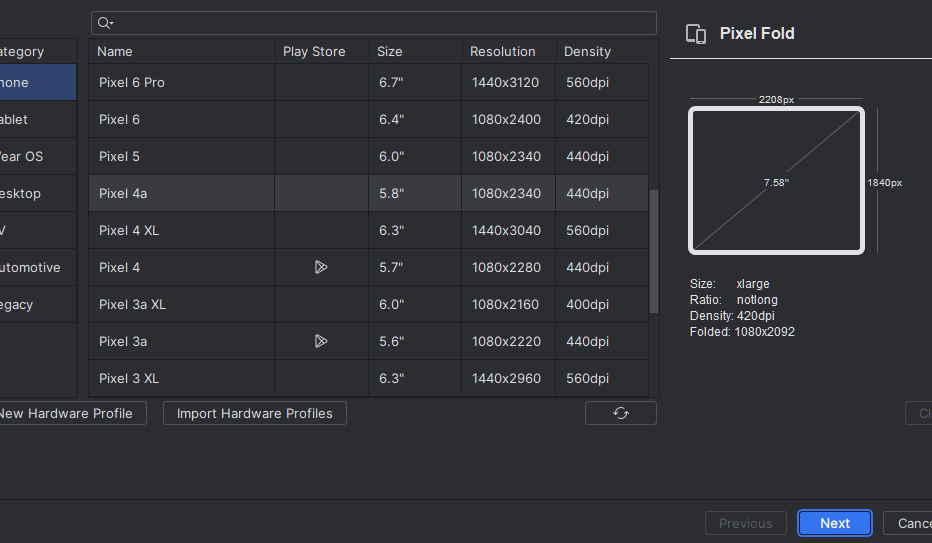The height and width of the screenshot is (543, 932).
Task: Select the Wear OS category
Action: 38,156
